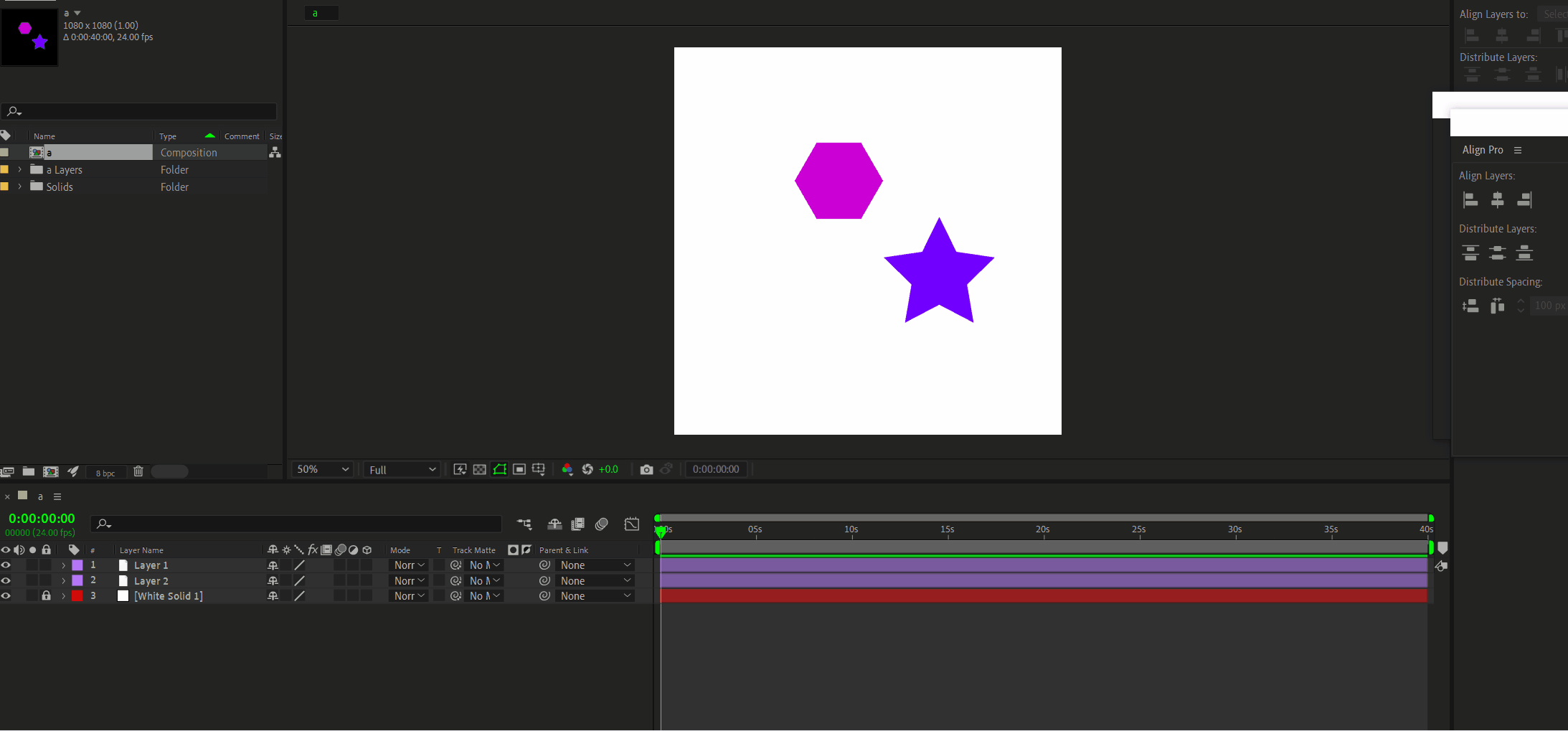The width and height of the screenshot is (1568, 731).
Task: Click the +0.0 exposure value
Action: [x=608, y=469]
